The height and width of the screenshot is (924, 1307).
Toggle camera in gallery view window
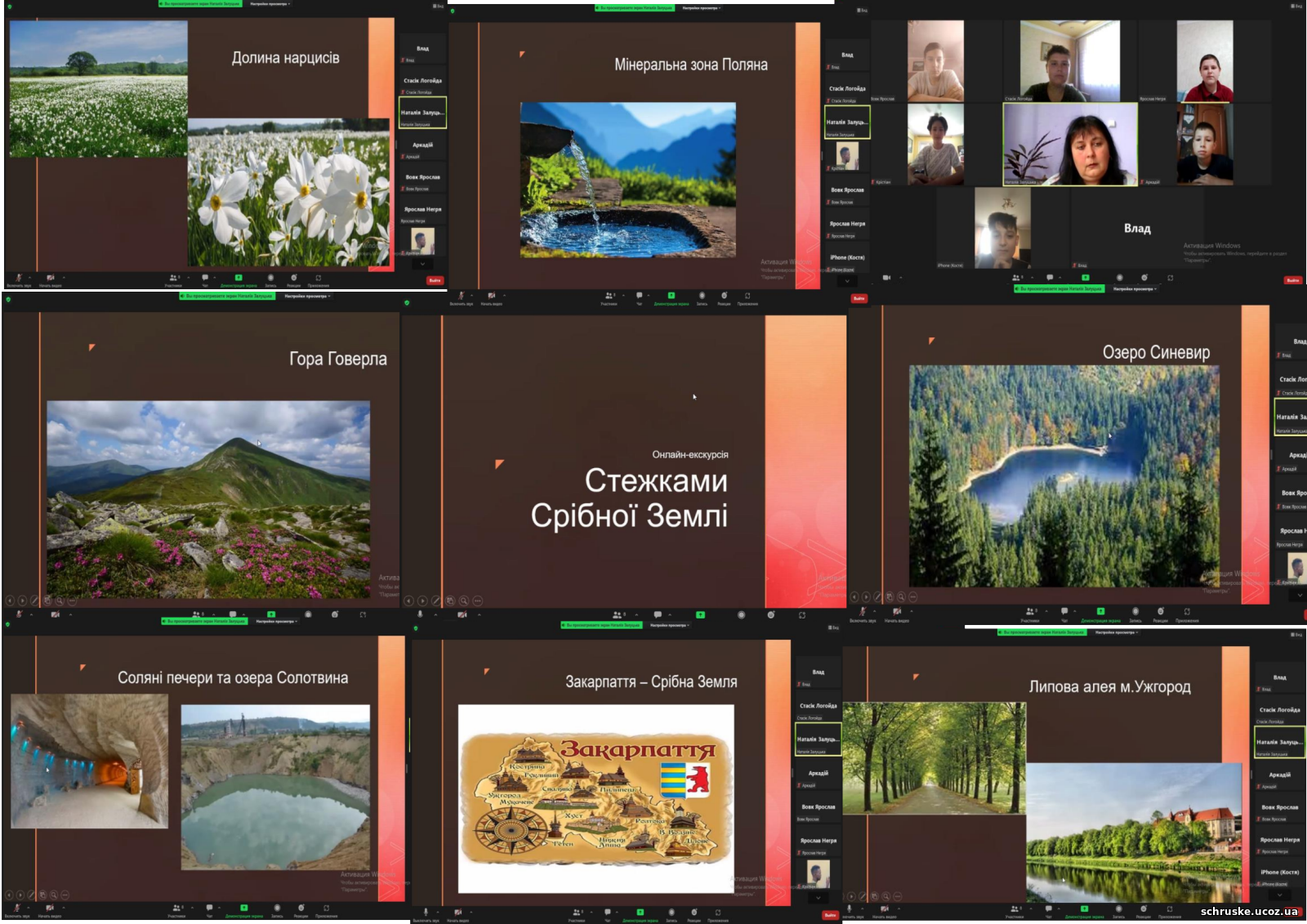(x=886, y=278)
